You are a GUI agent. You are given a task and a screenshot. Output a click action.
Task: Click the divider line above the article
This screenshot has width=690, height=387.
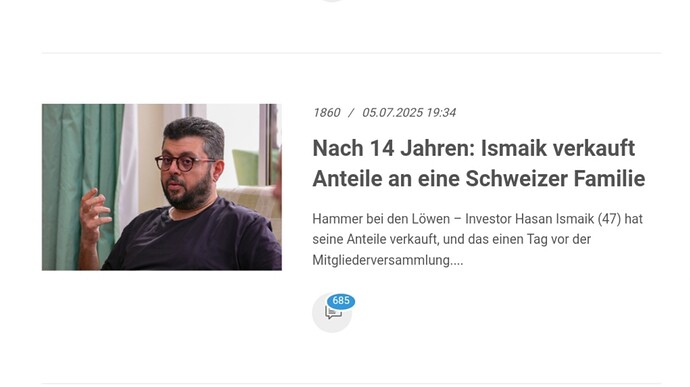(351, 53)
